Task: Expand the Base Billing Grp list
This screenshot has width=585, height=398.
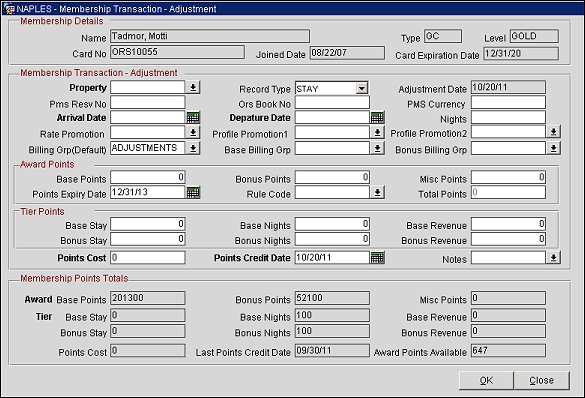Action: pos(377,148)
